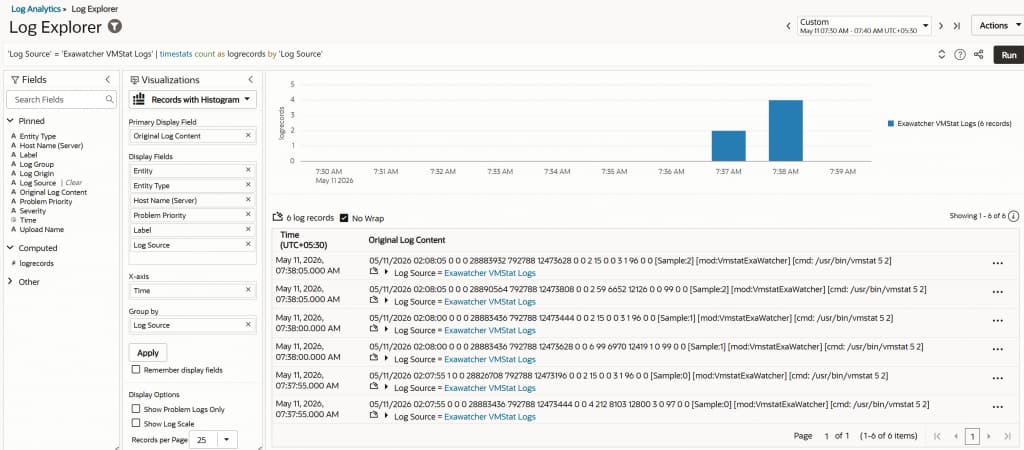
Task: Expand the query editor arrows icon
Action: pos(942,55)
